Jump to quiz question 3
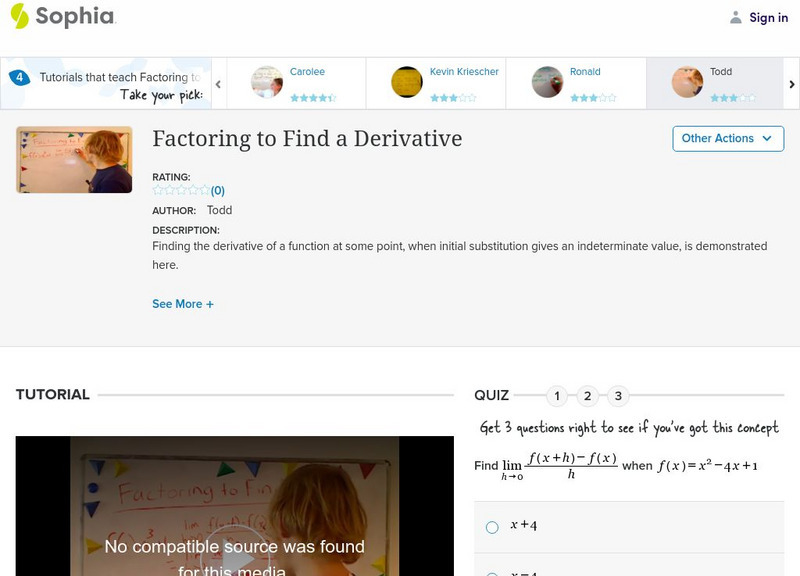The image size is (800, 576). [x=618, y=396]
